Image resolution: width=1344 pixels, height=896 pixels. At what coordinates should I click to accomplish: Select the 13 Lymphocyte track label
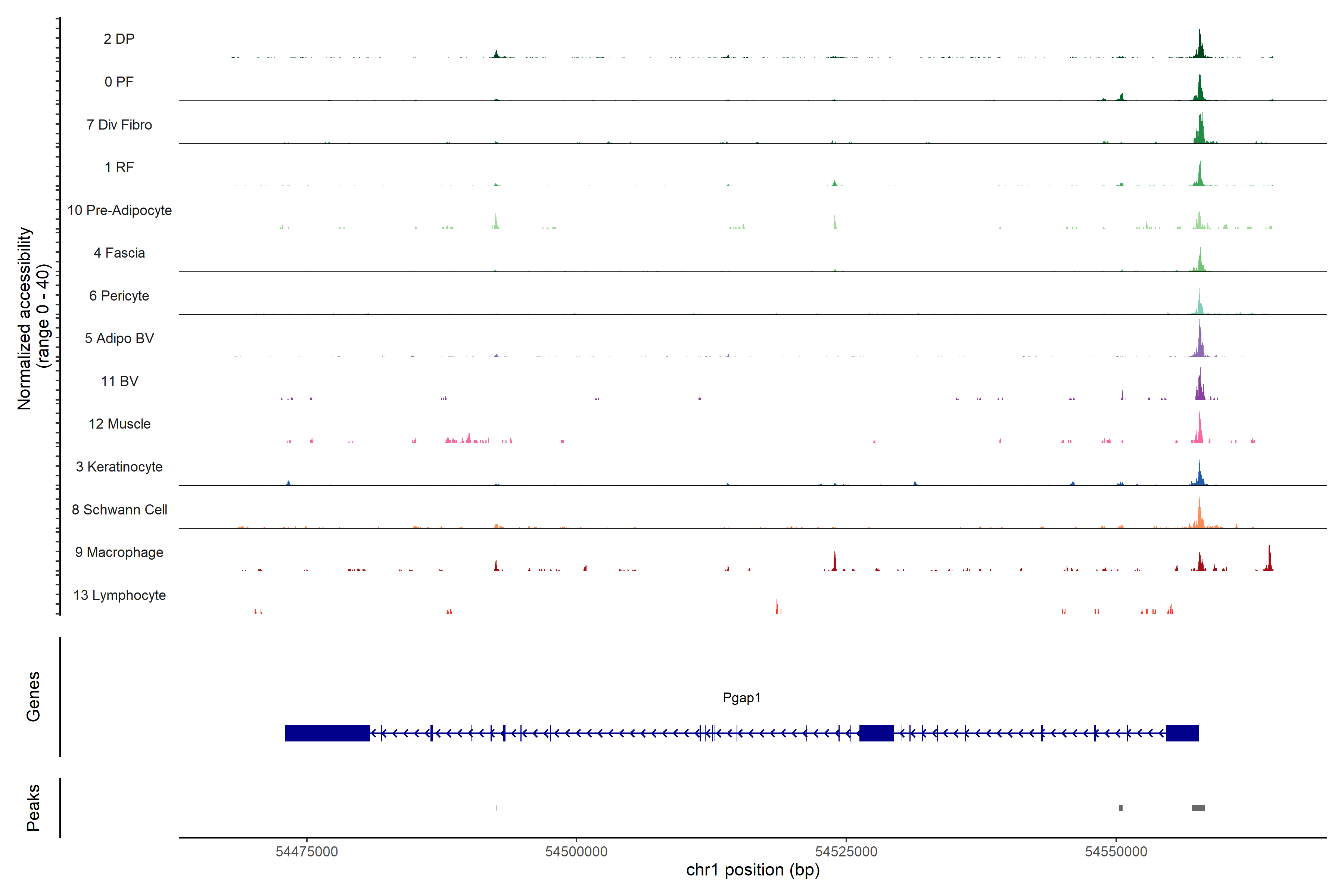[119, 595]
